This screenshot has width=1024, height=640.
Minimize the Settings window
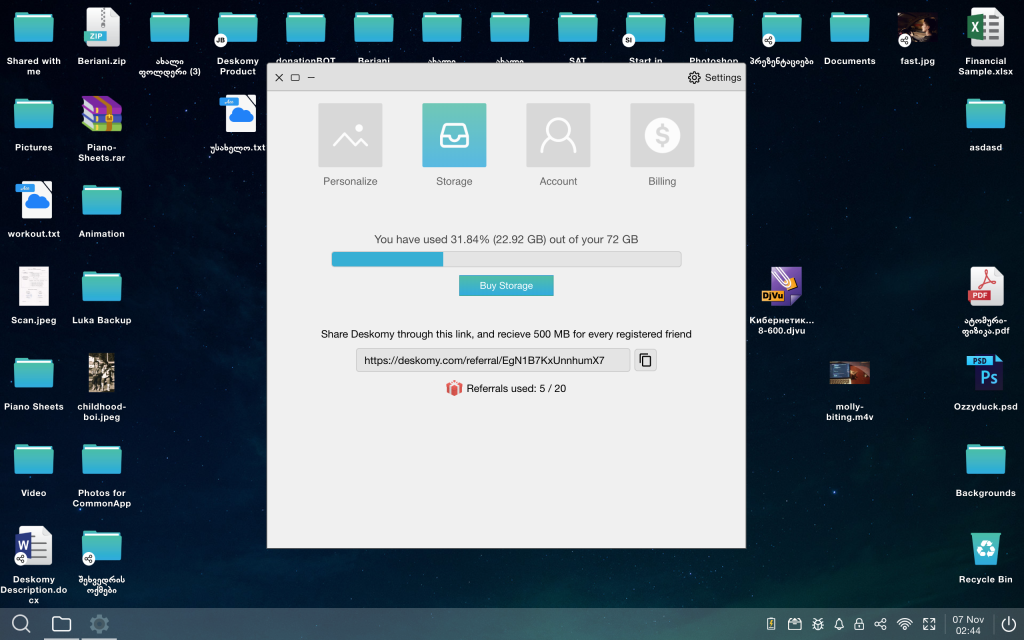[312, 78]
